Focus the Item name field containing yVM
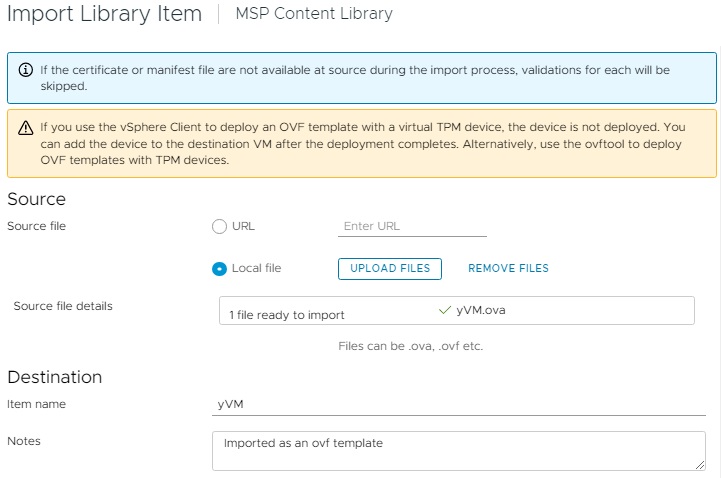 (x=460, y=404)
